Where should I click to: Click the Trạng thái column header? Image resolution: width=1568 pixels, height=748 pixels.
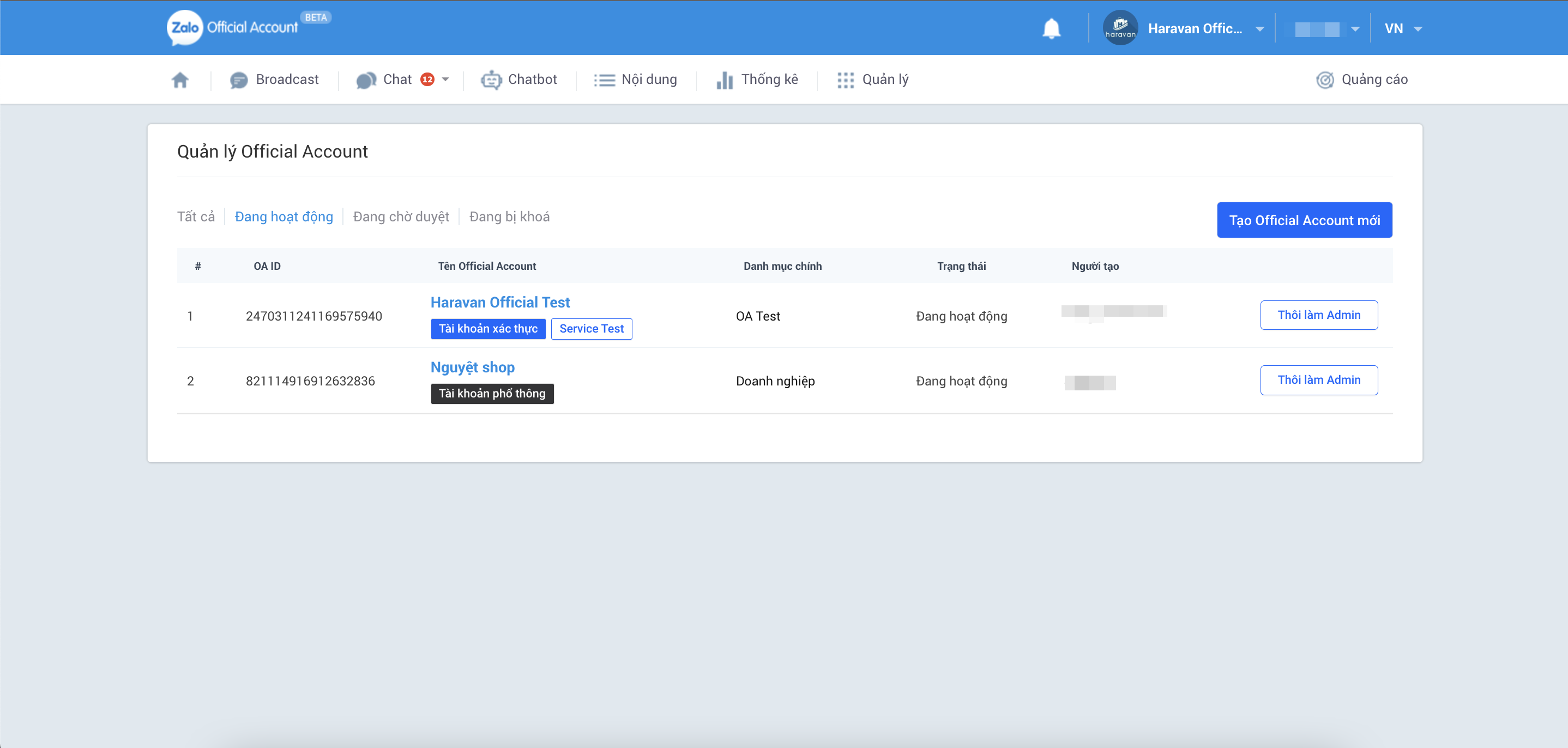point(961,267)
